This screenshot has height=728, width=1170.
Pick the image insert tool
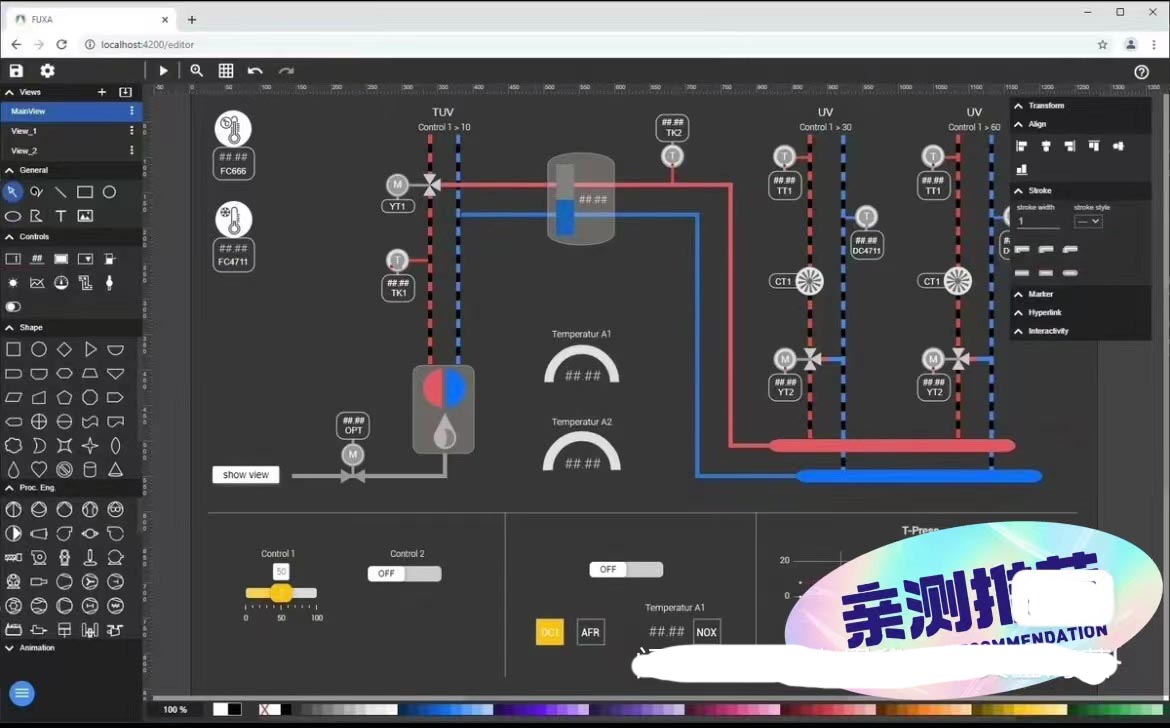click(x=85, y=216)
